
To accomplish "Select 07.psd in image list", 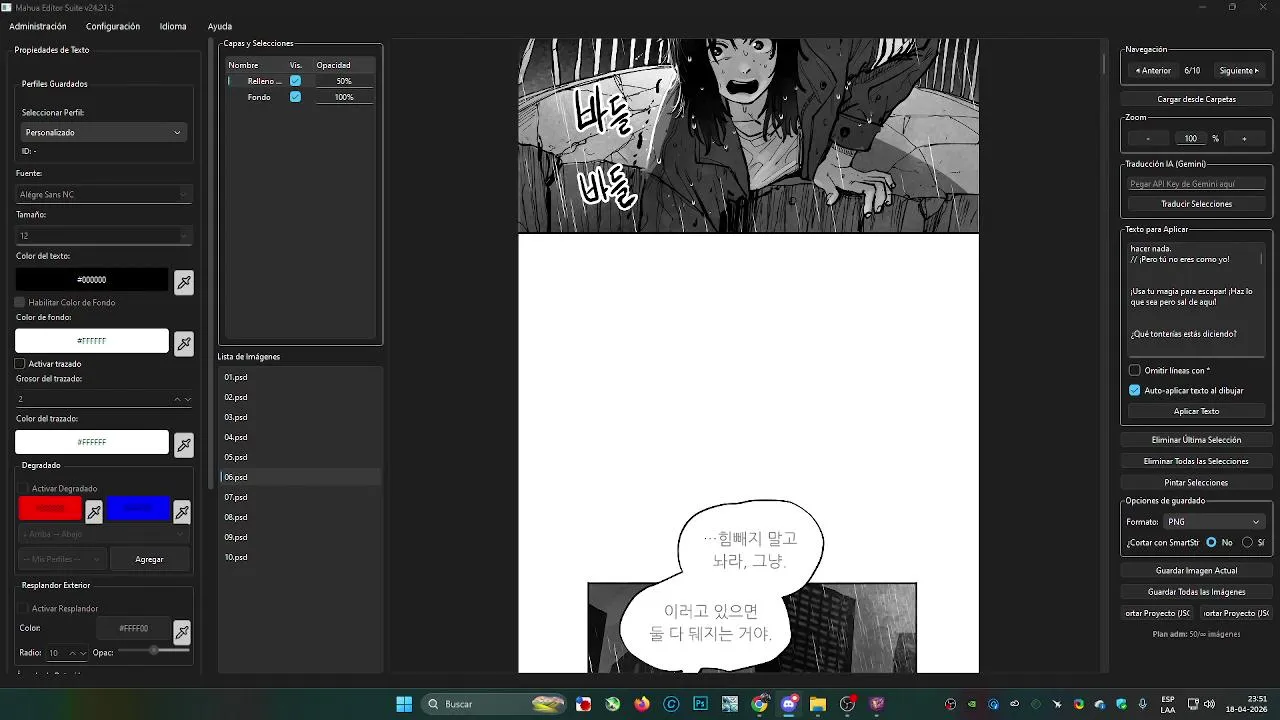I will (300, 497).
